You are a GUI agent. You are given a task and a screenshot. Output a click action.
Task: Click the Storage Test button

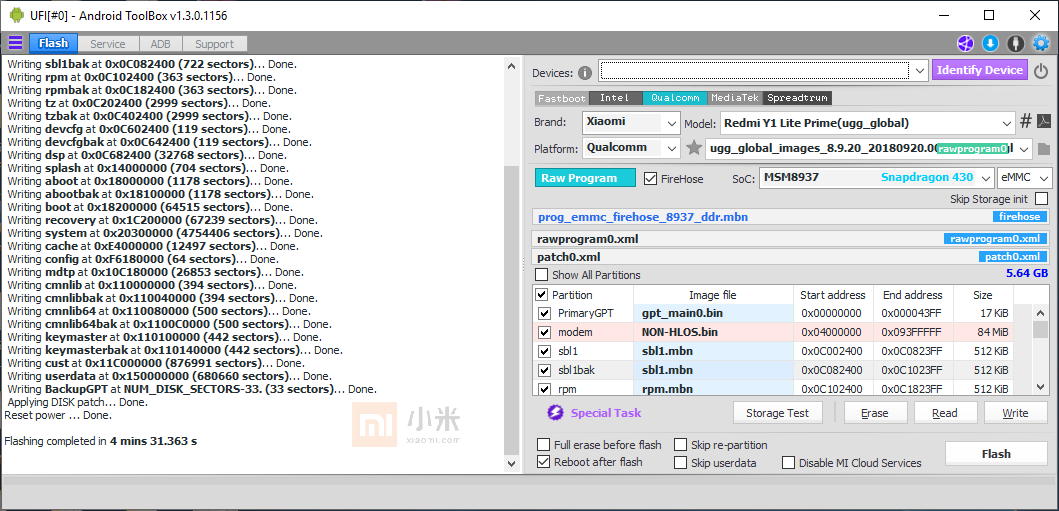[780, 413]
